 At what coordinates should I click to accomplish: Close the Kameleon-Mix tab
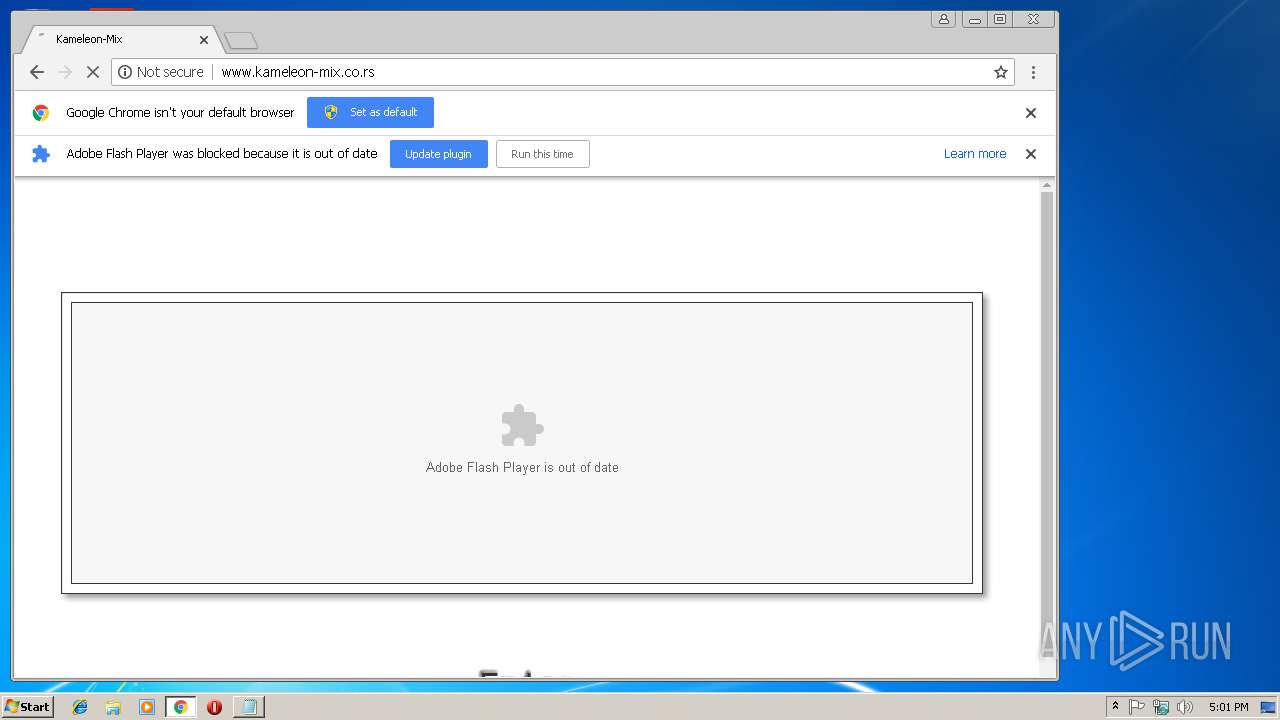(x=204, y=40)
